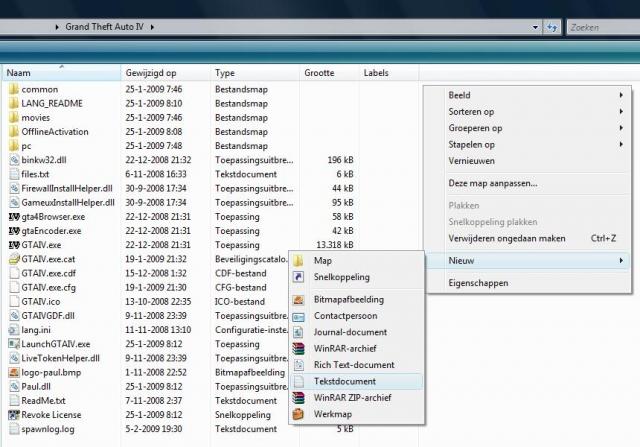Sort by Gewijzigd op column header
640x447 pixels.
click(x=165, y=73)
